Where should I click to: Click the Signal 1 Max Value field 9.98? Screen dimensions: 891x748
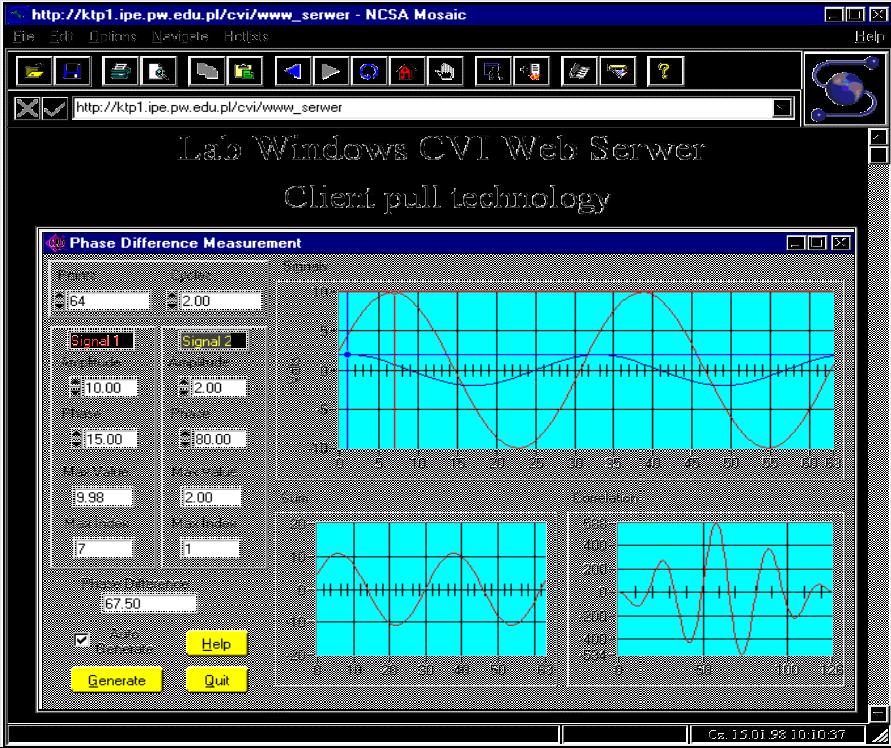(103, 497)
